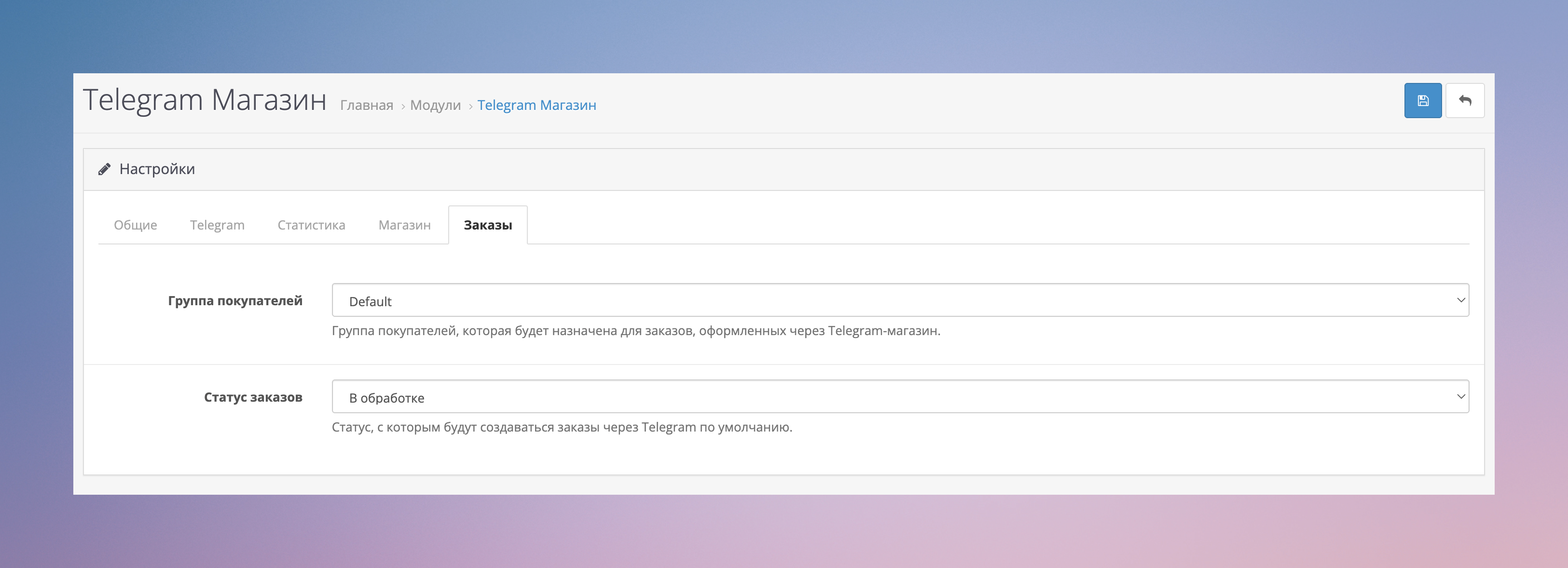Click the back arrow button
This screenshot has width=1568, height=568.
pyautogui.click(x=1465, y=100)
